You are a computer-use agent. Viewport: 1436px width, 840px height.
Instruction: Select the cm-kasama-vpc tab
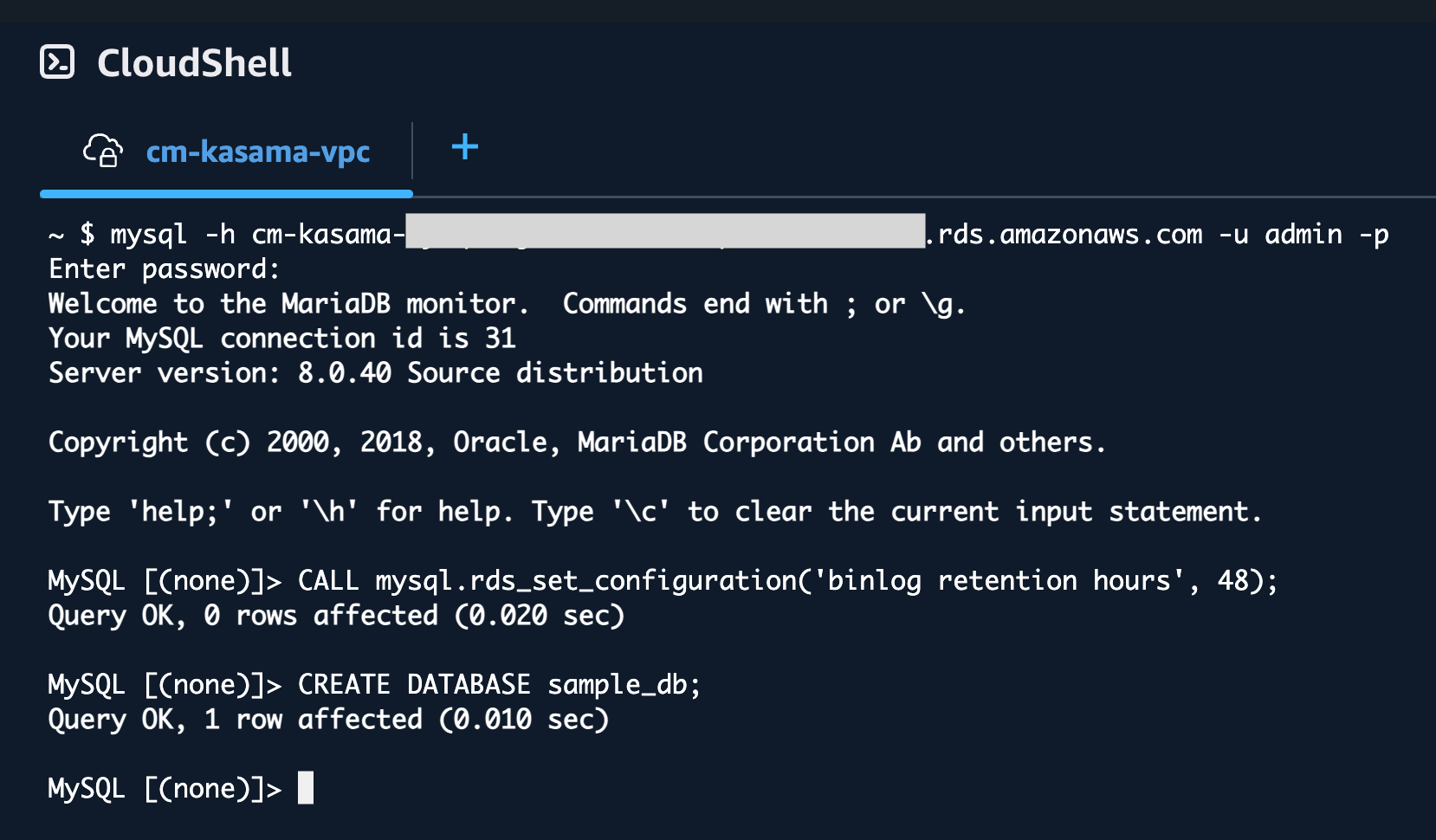point(226,152)
